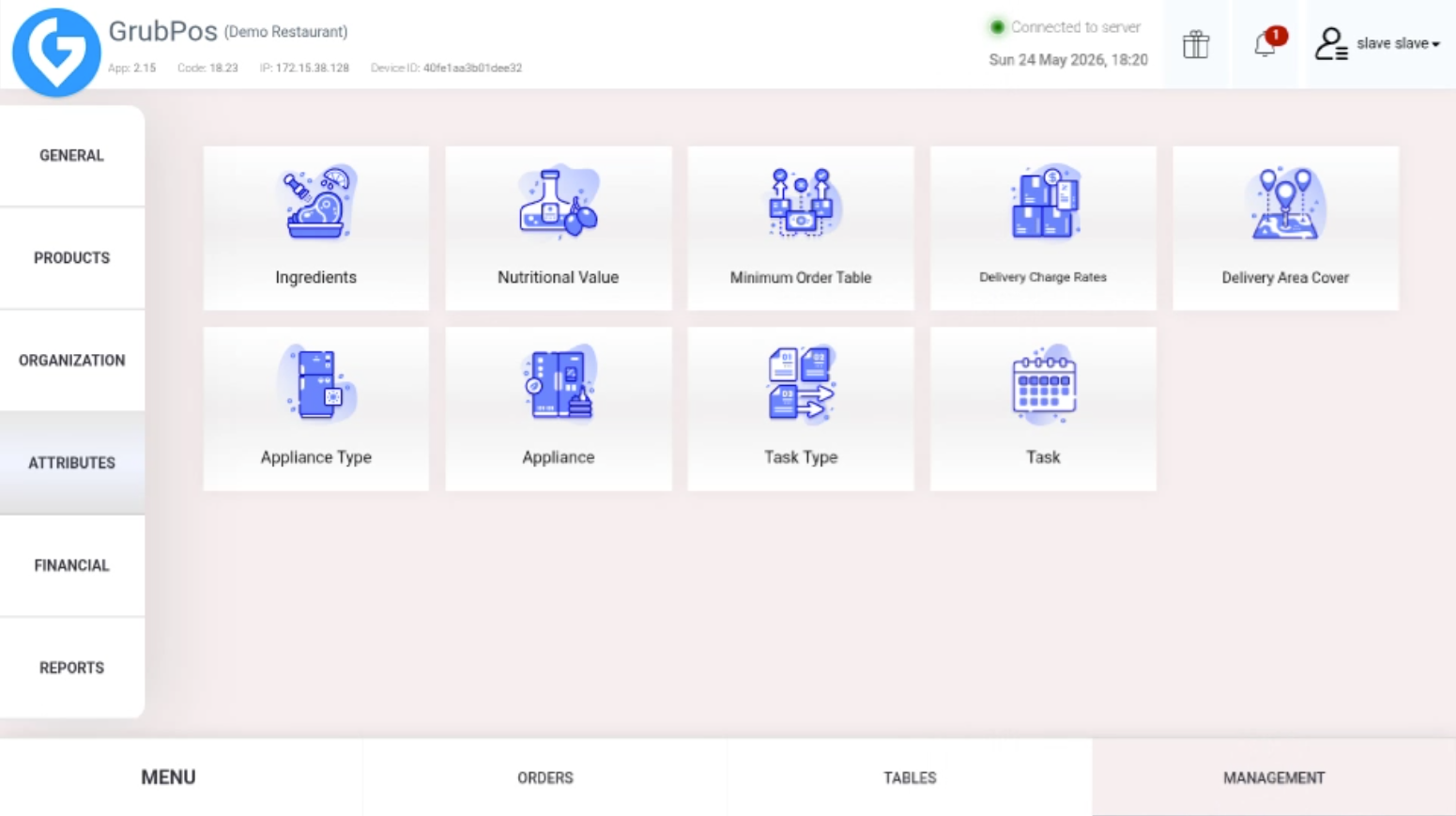This screenshot has width=1456, height=816.
Task: Click the Nutritional Value label
Action: (x=559, y=278)
